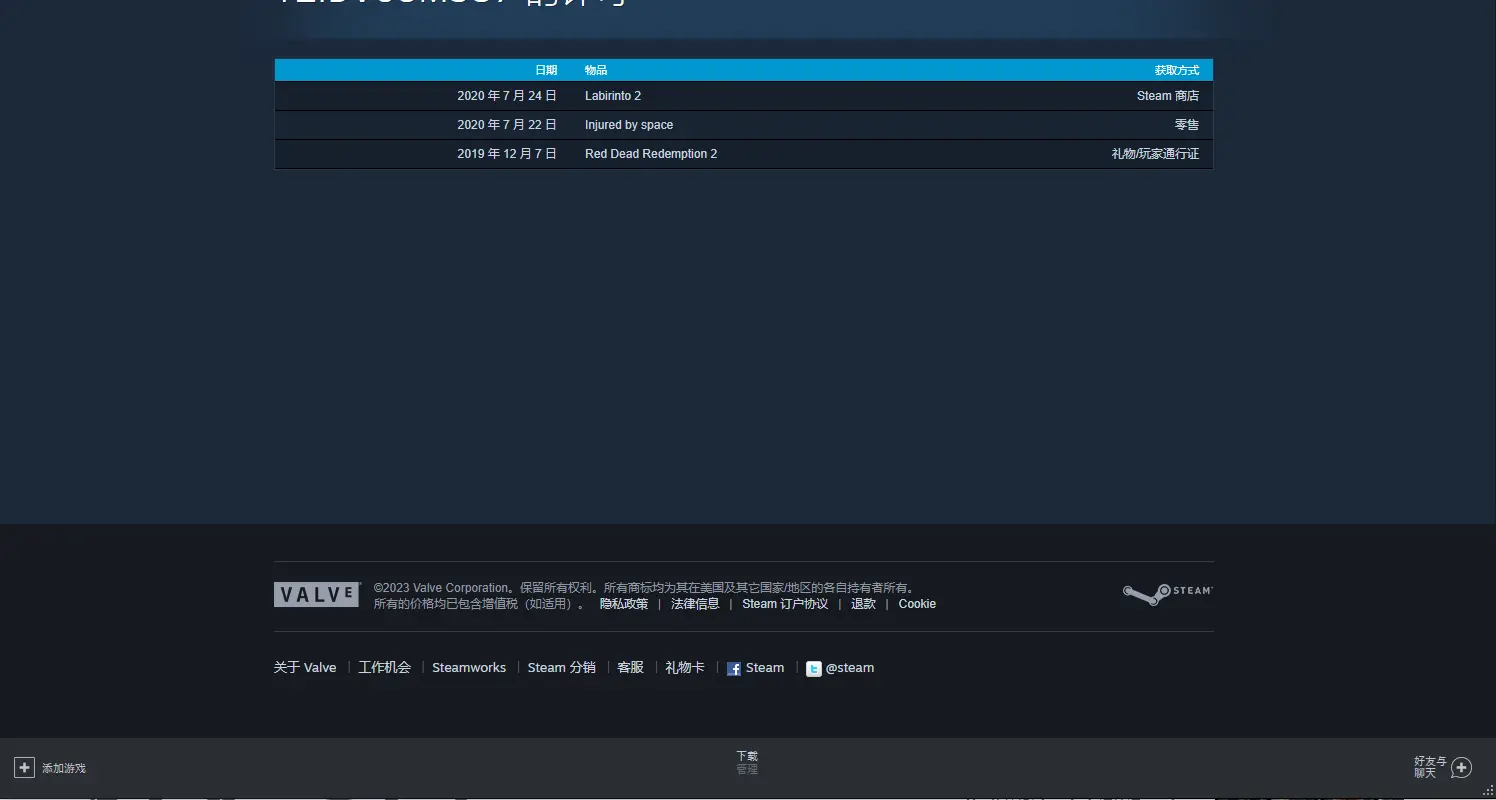The height and width of the screenshot is (800, 1496).
Task: Open the Cookie link
Action: point(917,604)
